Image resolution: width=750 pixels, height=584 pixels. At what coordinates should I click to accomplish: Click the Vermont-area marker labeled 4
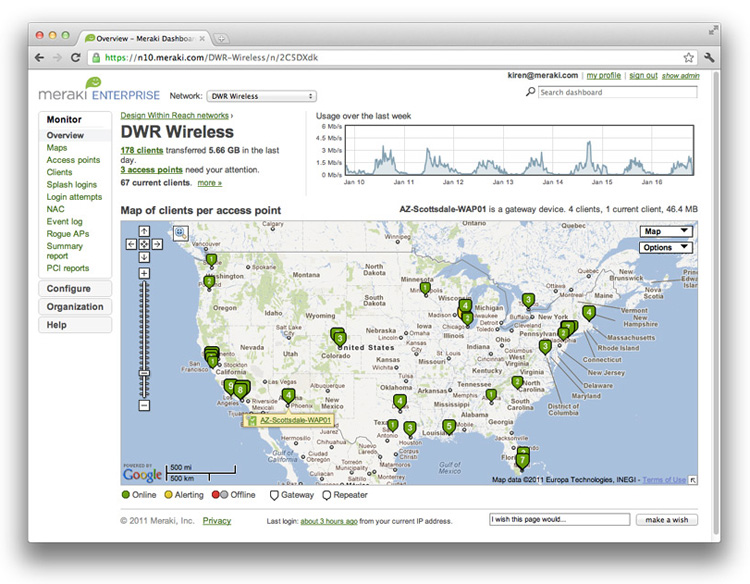589,313
